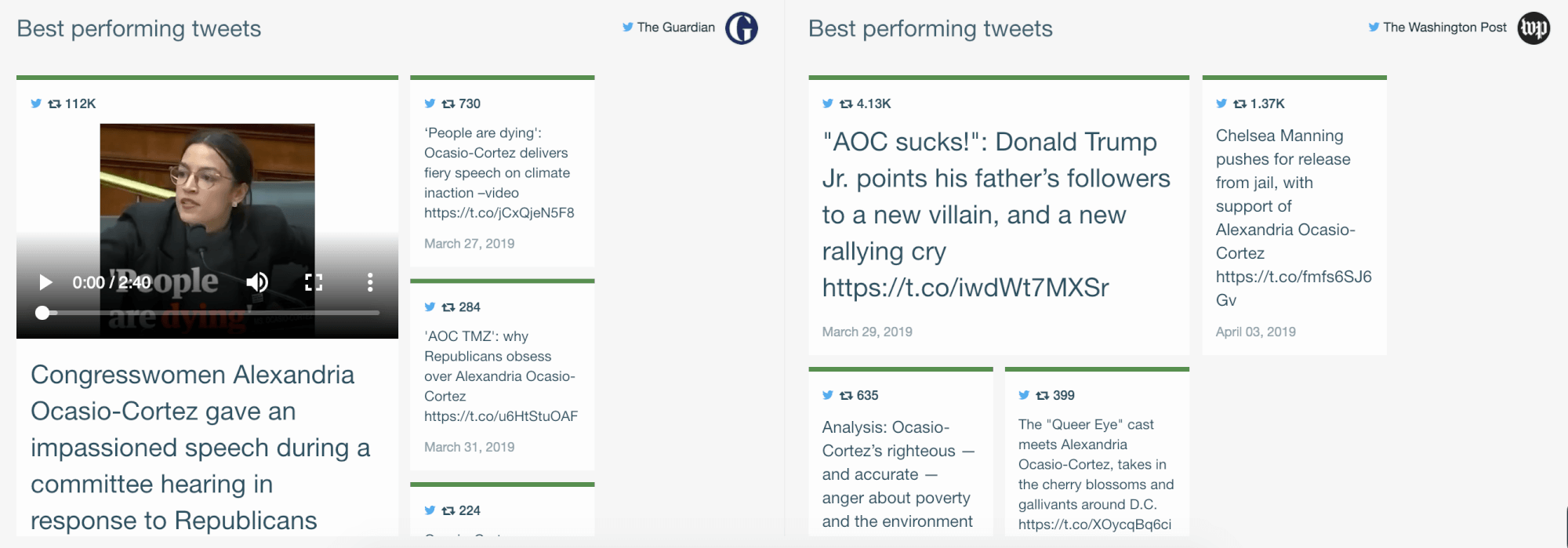Click the retweet icon on 399 tweet
Screen dimensions: 1568x548
coord(1043,395)
